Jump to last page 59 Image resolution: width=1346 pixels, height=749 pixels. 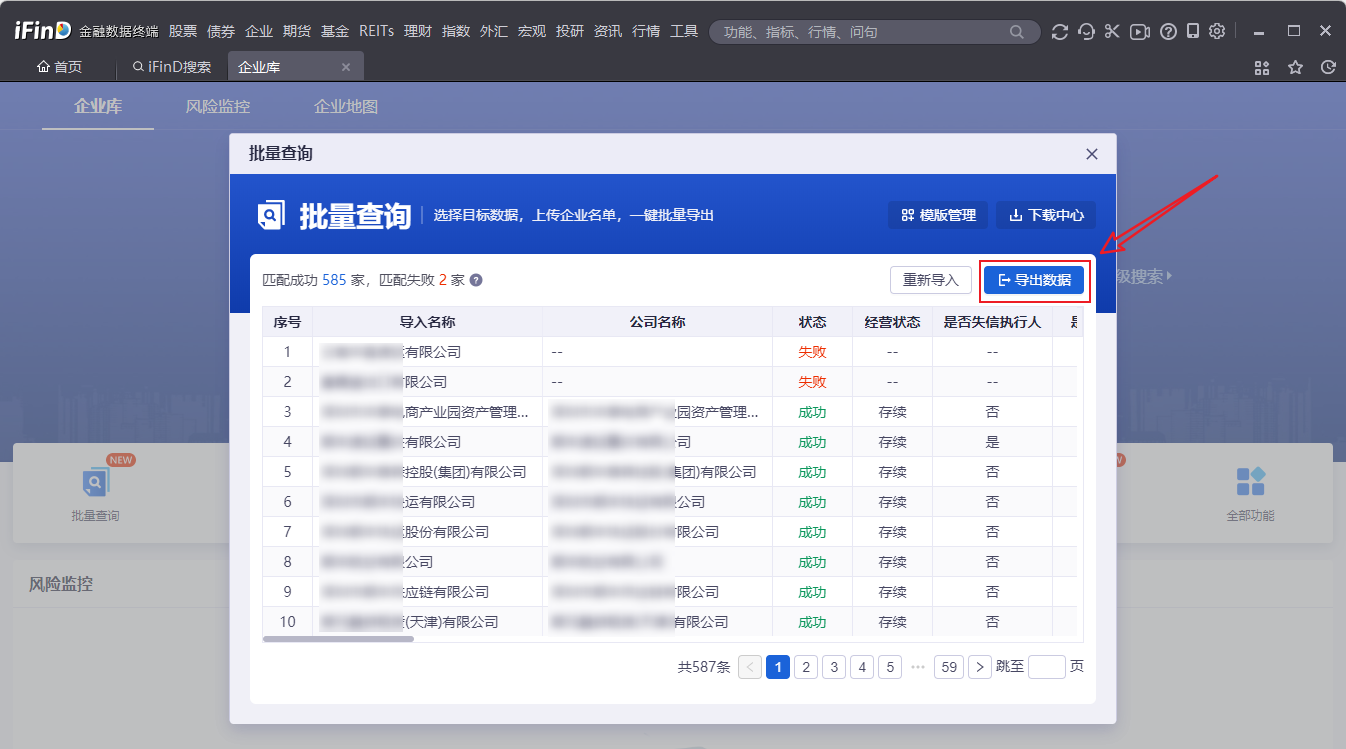pyautogui.click(x=949, y=667)
